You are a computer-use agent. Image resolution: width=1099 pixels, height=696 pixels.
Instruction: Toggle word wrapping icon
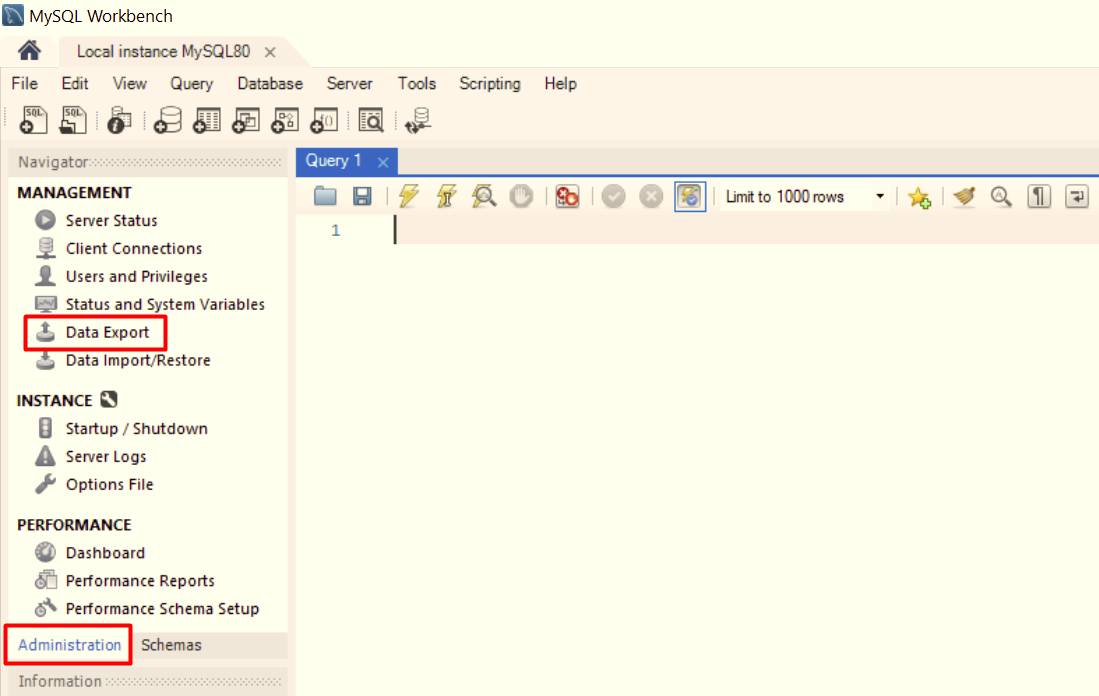coord(1077,196)
